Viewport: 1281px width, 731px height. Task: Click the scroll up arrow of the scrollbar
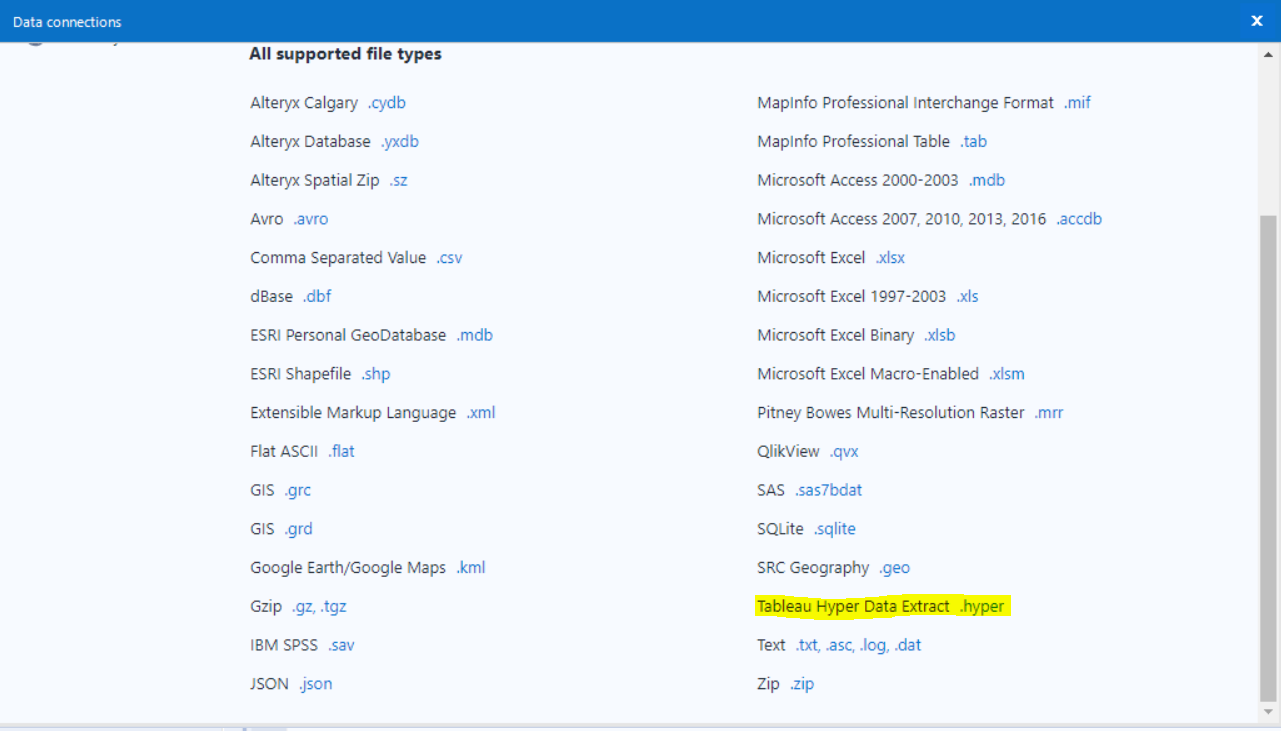click(x=1268, y=53)
